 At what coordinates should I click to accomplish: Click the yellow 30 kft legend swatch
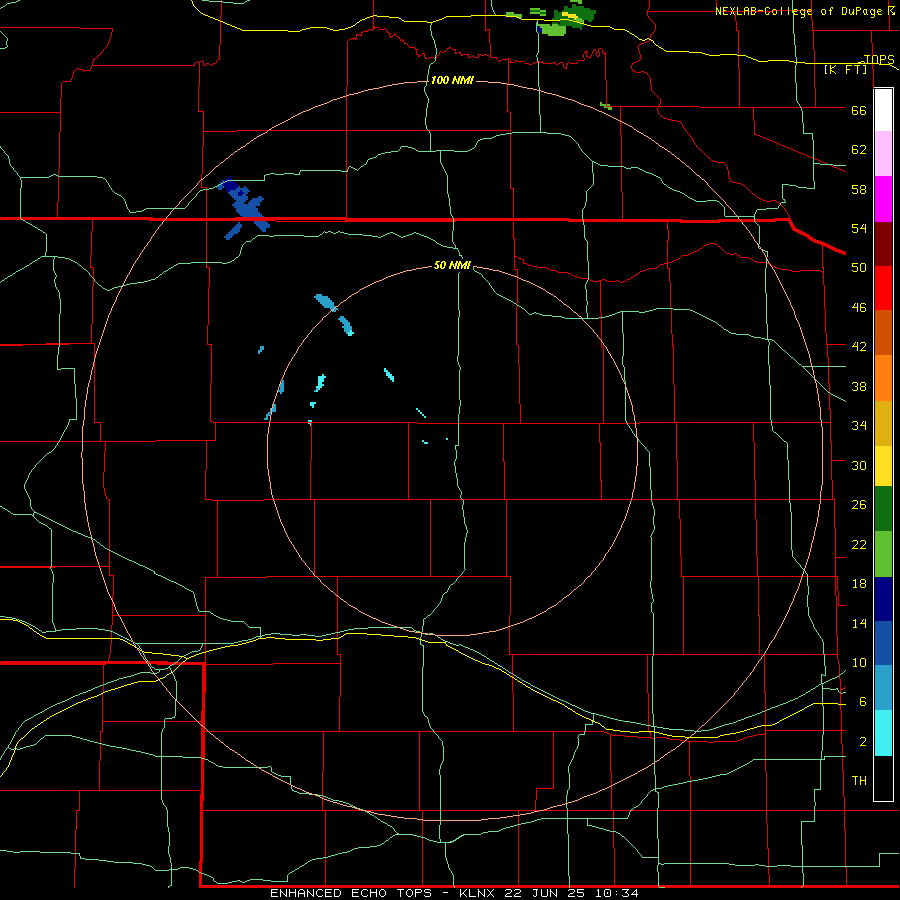pyautogui.click(x=883, y=466)
